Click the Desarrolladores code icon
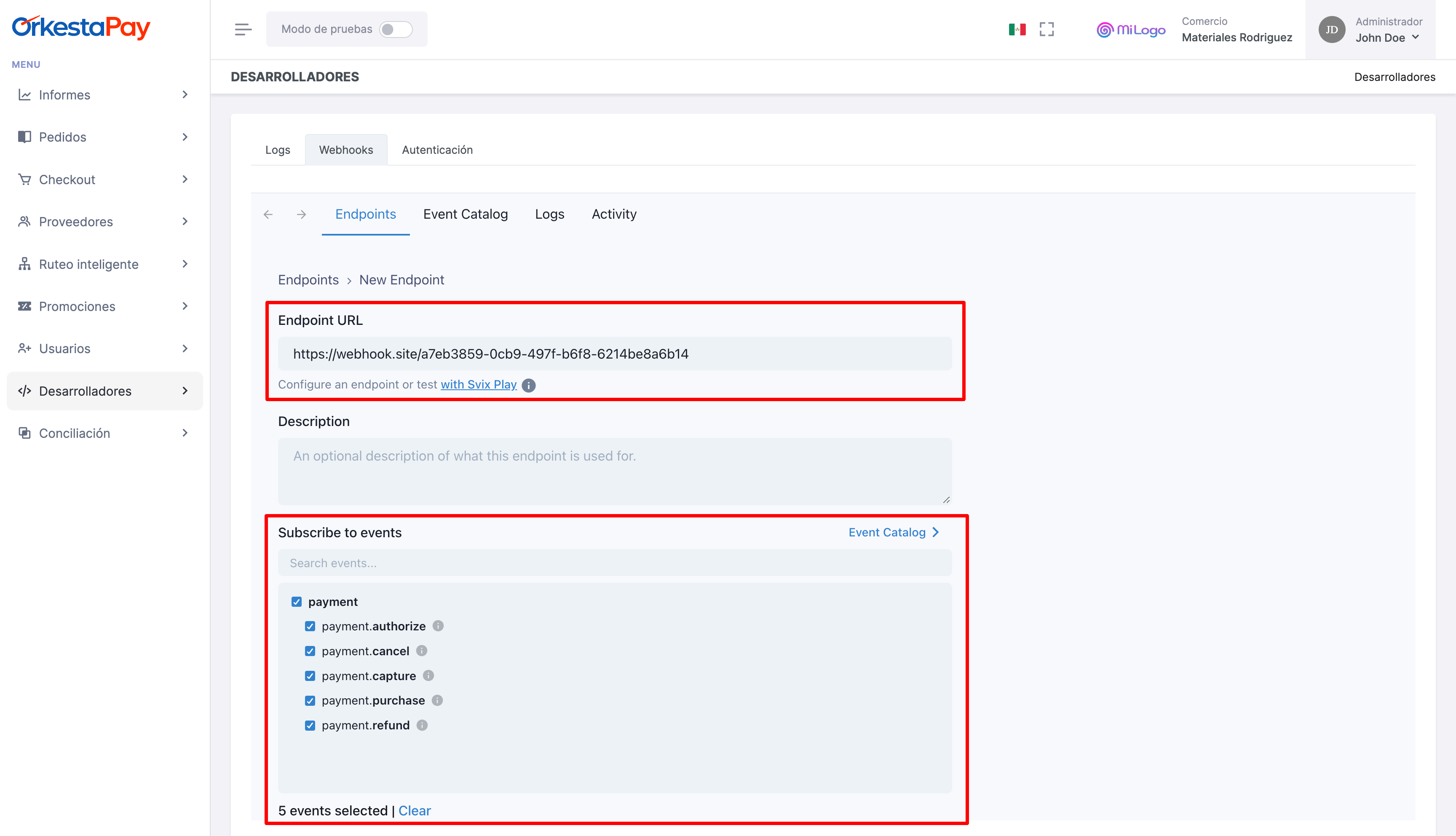1456x836 pixels. [x=24, y=391]
